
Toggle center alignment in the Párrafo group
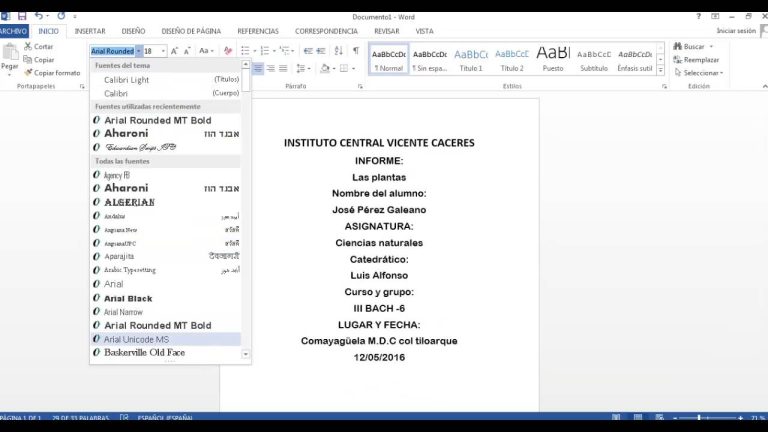(258, 68)
